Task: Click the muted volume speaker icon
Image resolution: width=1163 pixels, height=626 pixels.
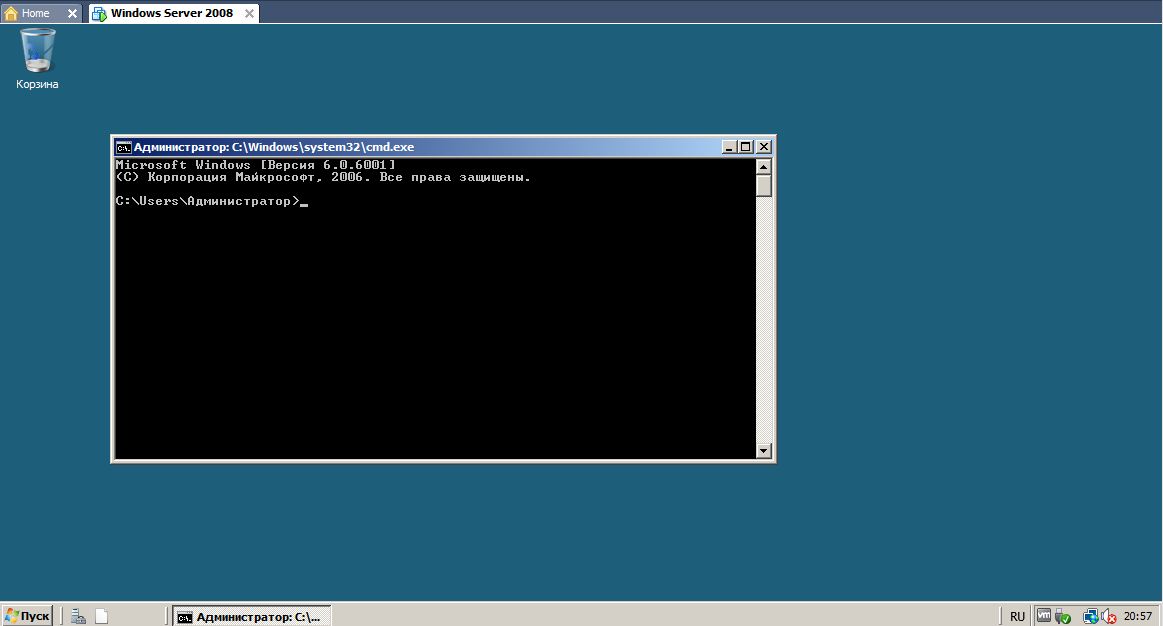Action: (x=1109, y=616)
